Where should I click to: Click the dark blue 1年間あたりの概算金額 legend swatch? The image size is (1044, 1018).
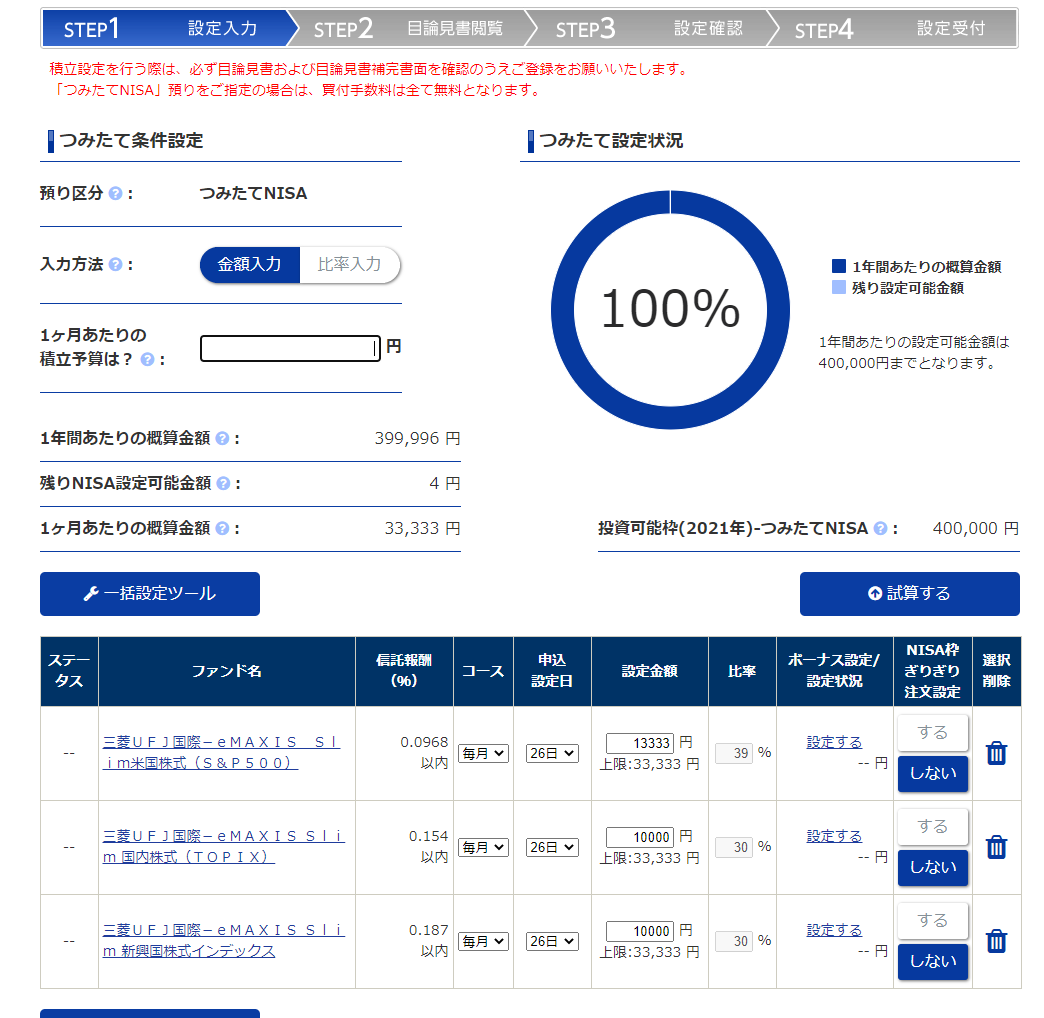[x=839, y=266]
